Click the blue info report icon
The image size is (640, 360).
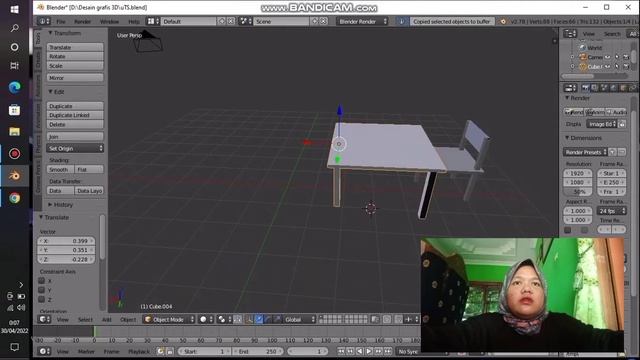click(x=402, y=21)
